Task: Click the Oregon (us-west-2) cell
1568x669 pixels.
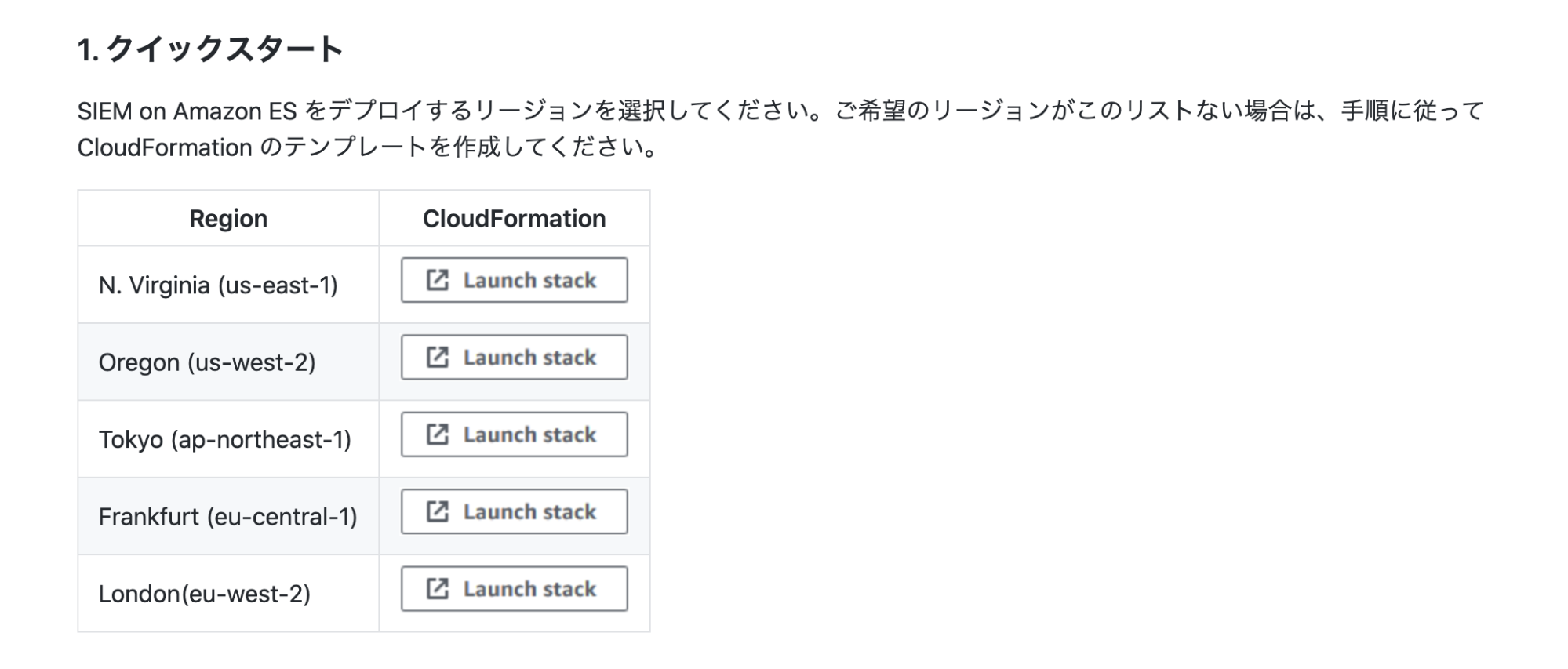Action: pos(228,362)
